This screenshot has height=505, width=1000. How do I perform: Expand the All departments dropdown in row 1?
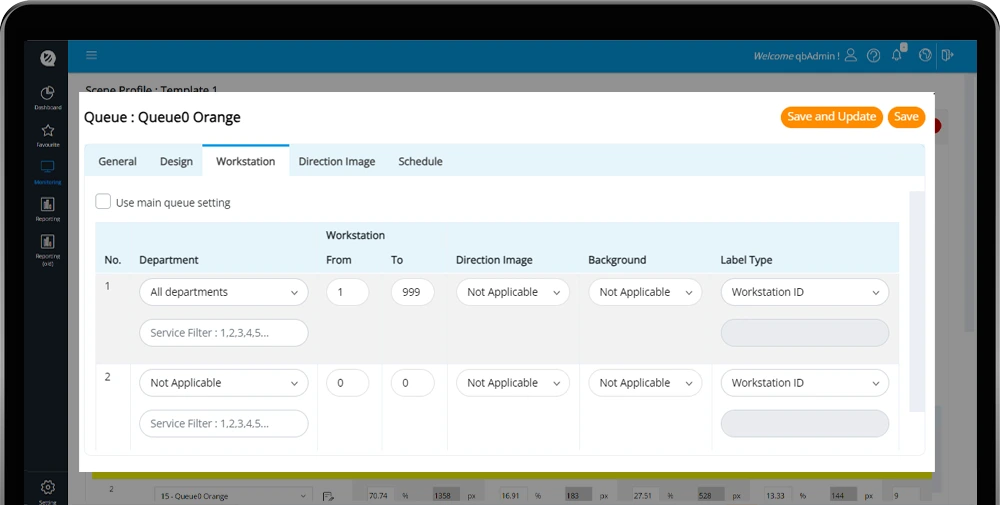point(224,292)
